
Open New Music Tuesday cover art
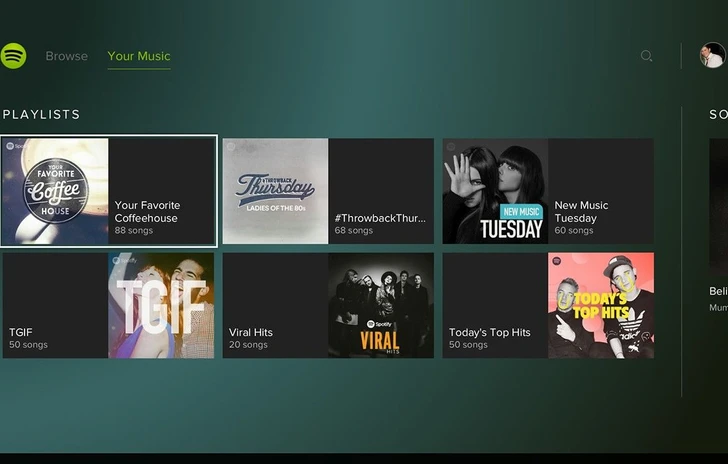click(x=495, y=191)
